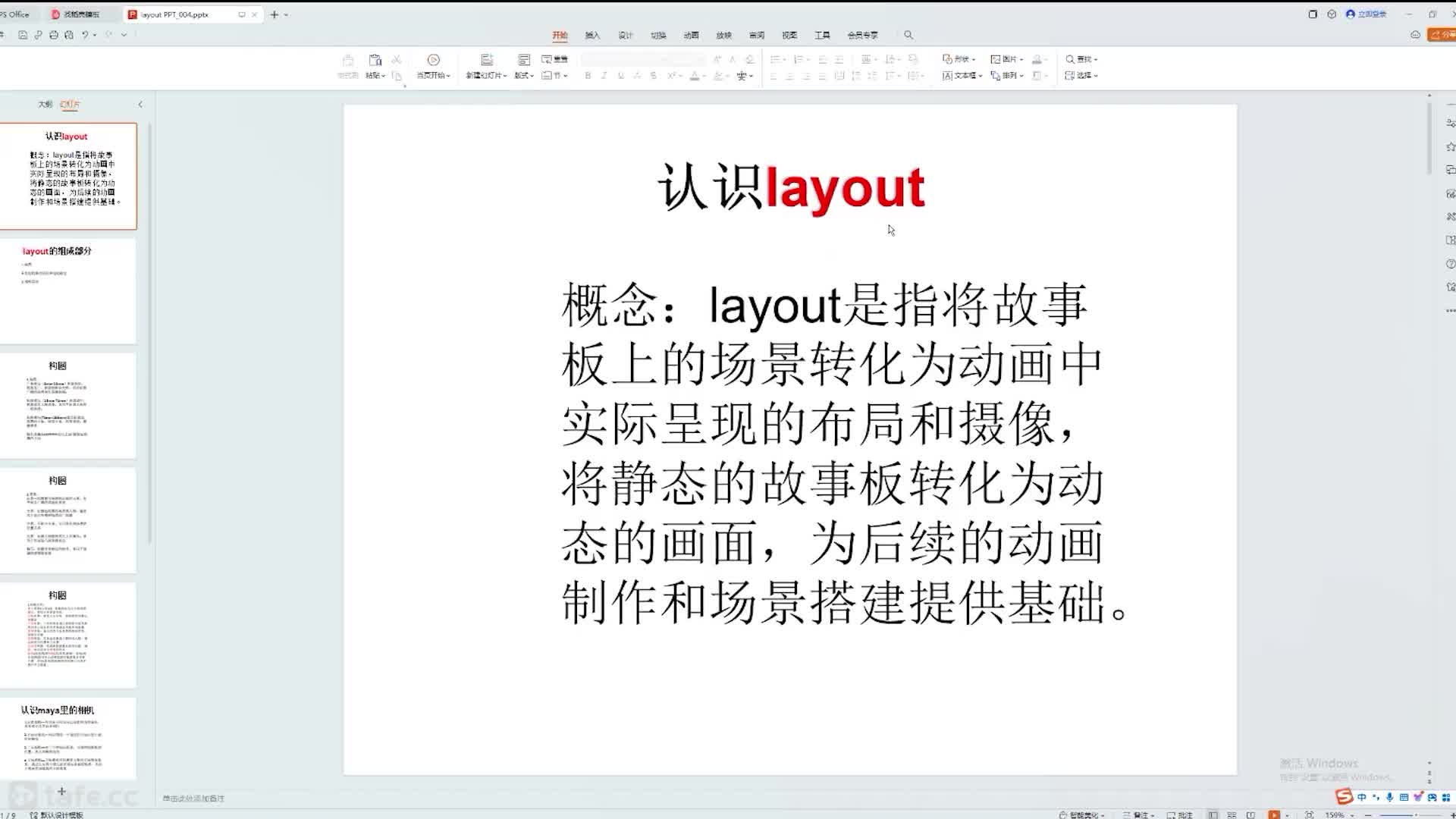Viewport: 1456px width, 819px height.
Task: Toggle Comments from the status bar
Action: (1180, 814)
